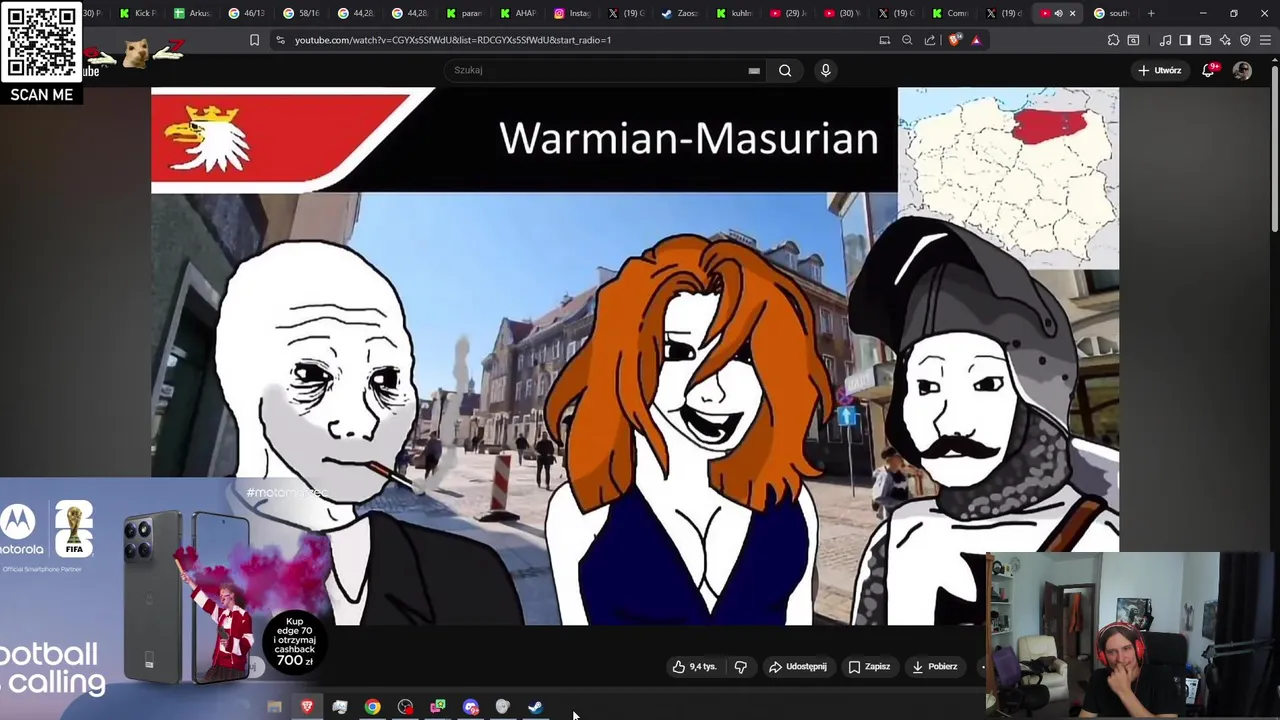Viewport: 1280px width, 720px height.
Task: Open the browser extensions puzzle icon
Action: 1113,40
